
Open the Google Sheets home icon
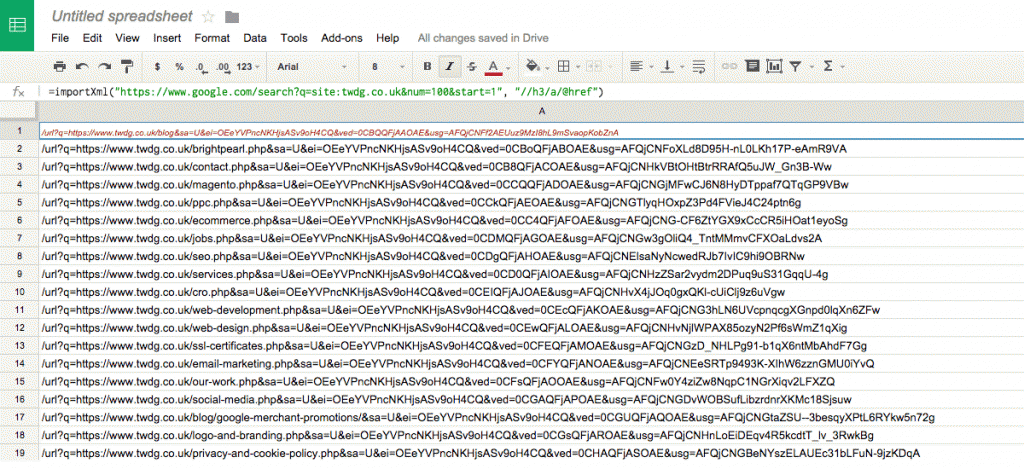point(17,25)
